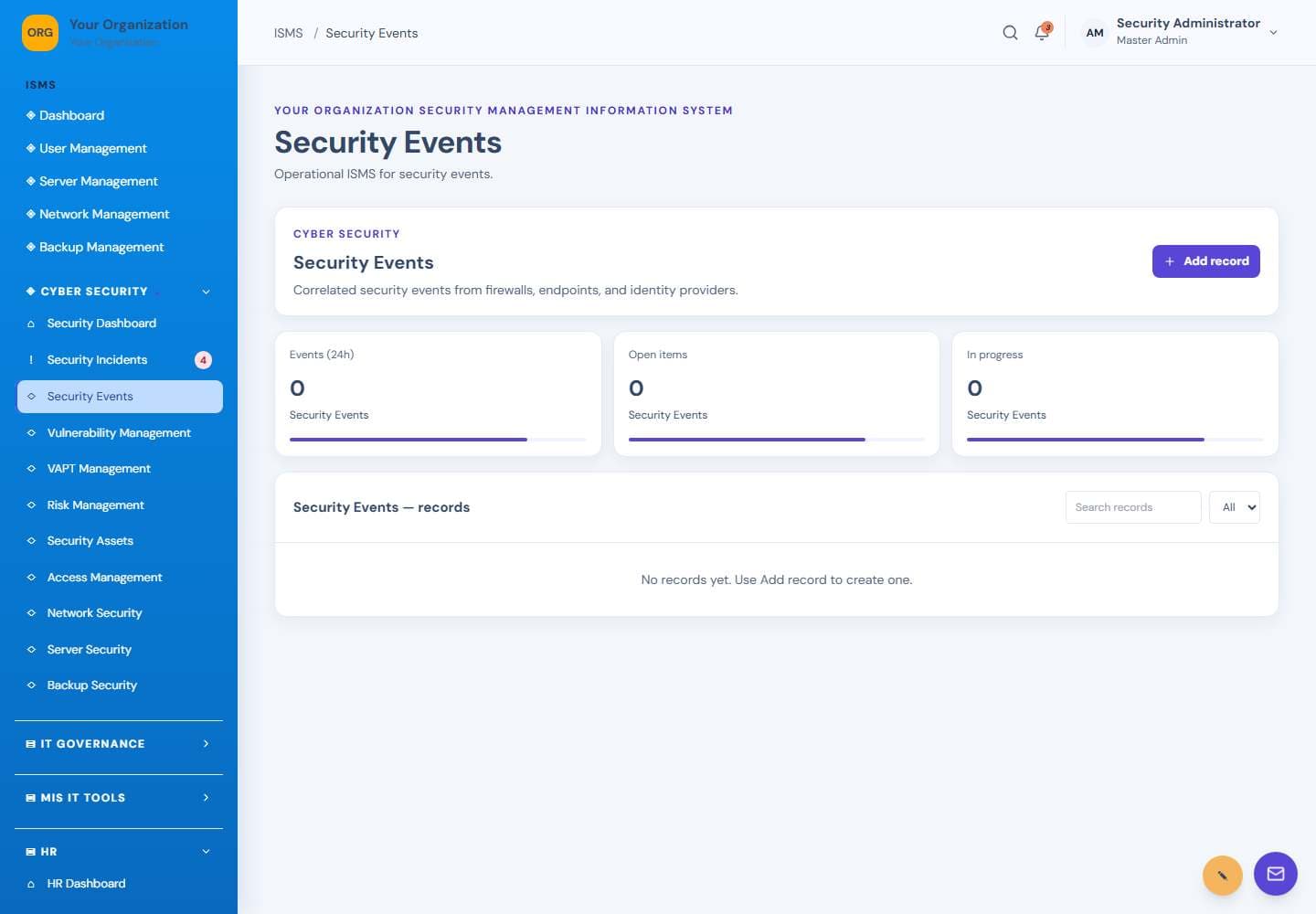This screenshot has width=1316, height=914.
Task: Click the Open items progress bar
Action: pos(777,440)
